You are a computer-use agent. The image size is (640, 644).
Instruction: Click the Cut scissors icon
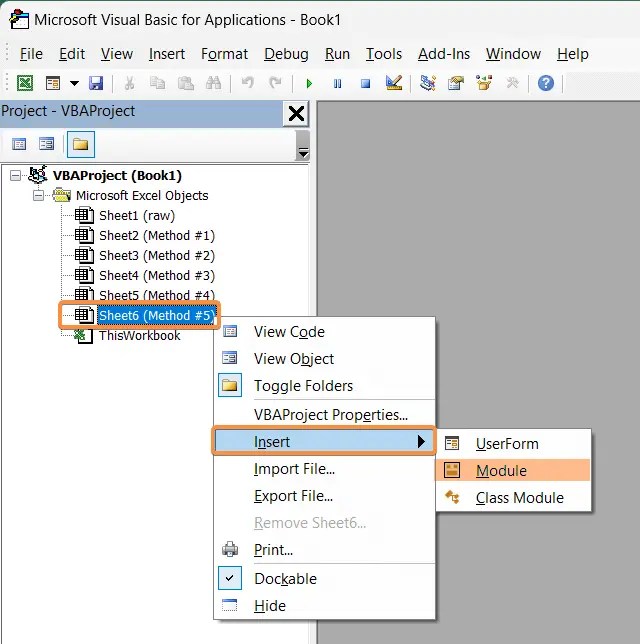pyautogui.click(x=129, y=83)
